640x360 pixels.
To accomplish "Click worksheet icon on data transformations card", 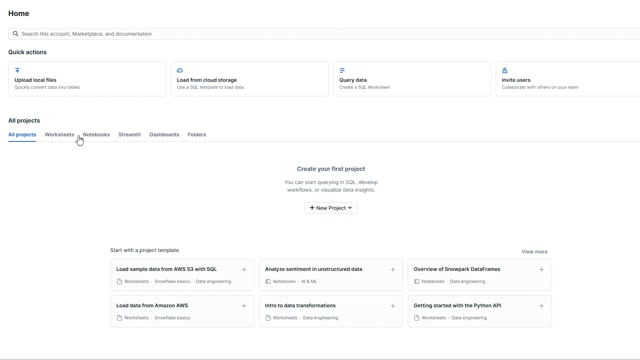I will click(x=268, y=318).
